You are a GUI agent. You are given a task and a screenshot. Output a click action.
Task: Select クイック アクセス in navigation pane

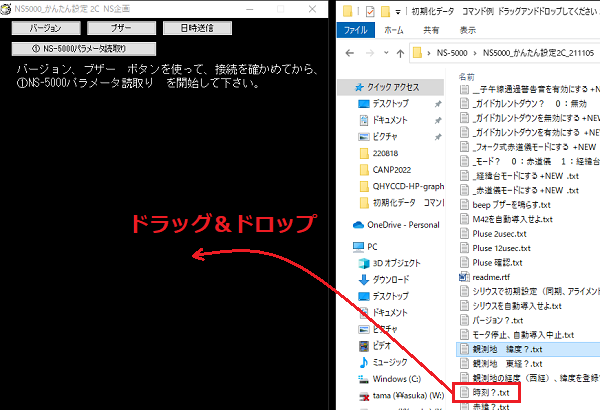(x=390, y=87)
